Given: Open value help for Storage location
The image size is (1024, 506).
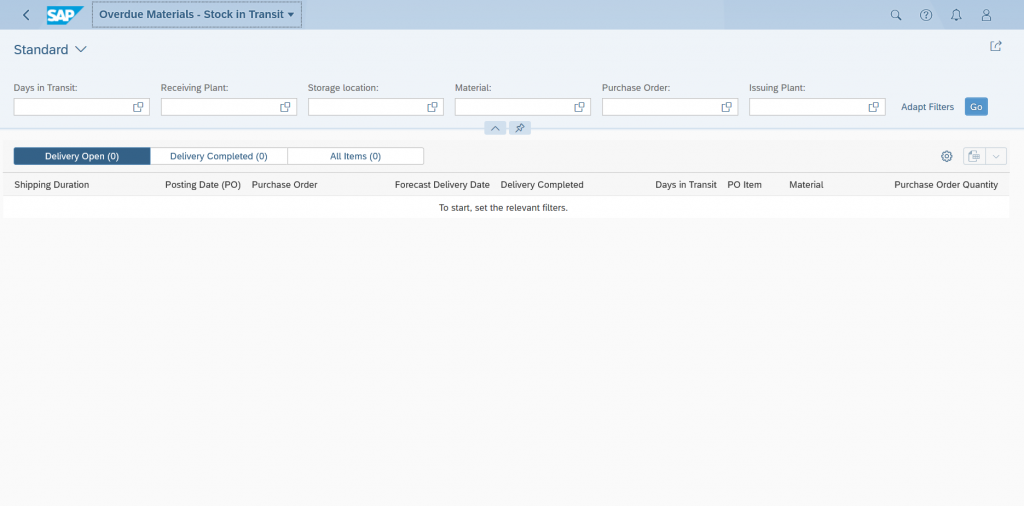Looking at the screenshot, I should (x=432, y=107).
